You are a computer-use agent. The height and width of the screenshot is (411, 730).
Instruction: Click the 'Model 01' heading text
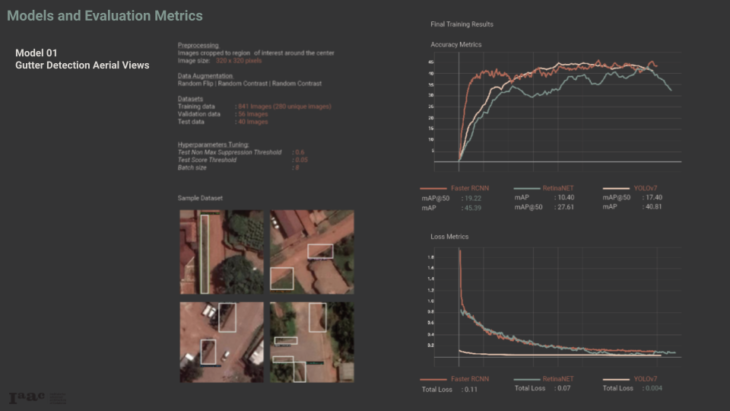(x=38, y=52)
